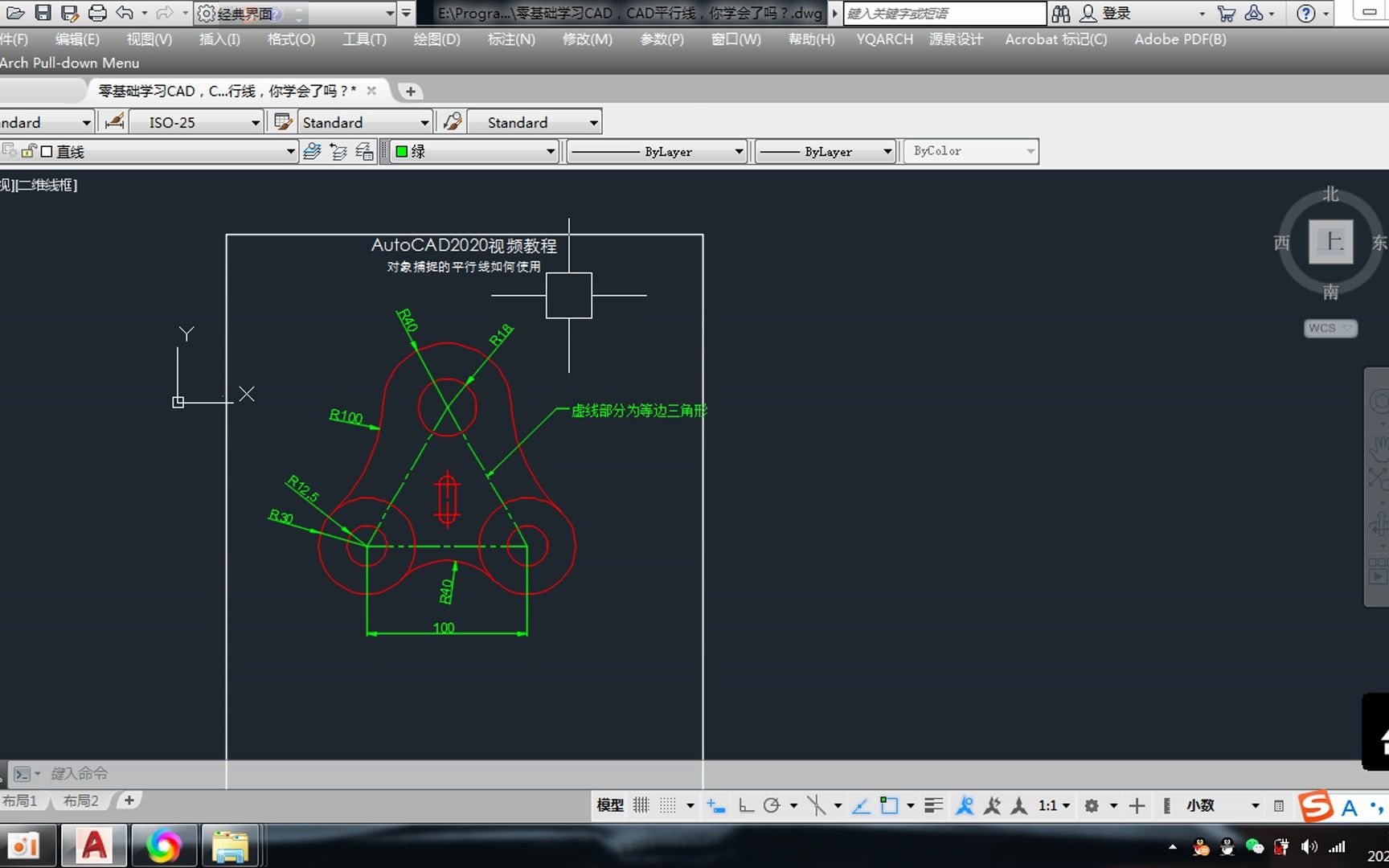Click the binoculars search icon
The image size is (1389, 868).
click(x=1061, y=13)
